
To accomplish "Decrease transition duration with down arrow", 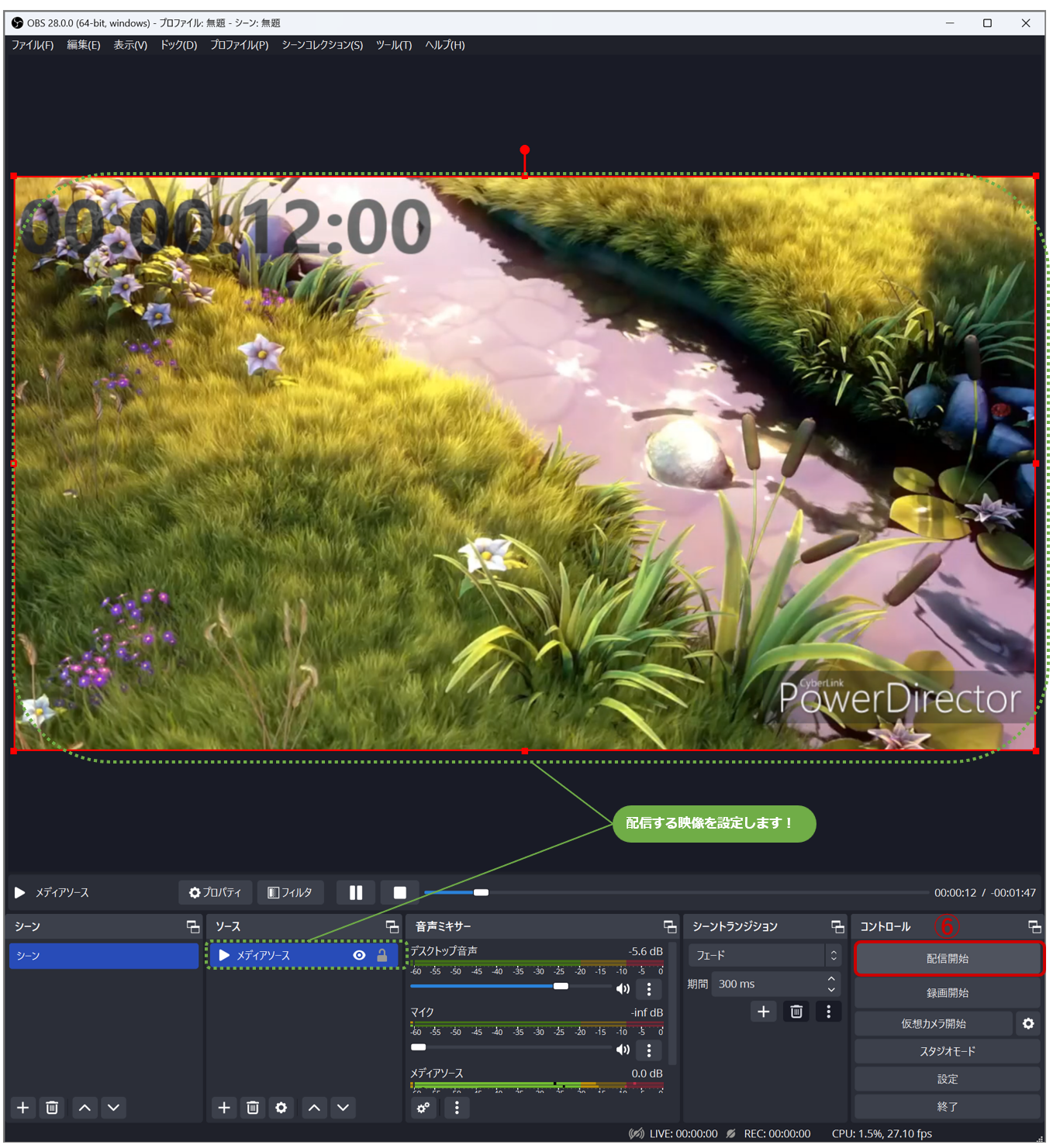I will tap(831, 990).
